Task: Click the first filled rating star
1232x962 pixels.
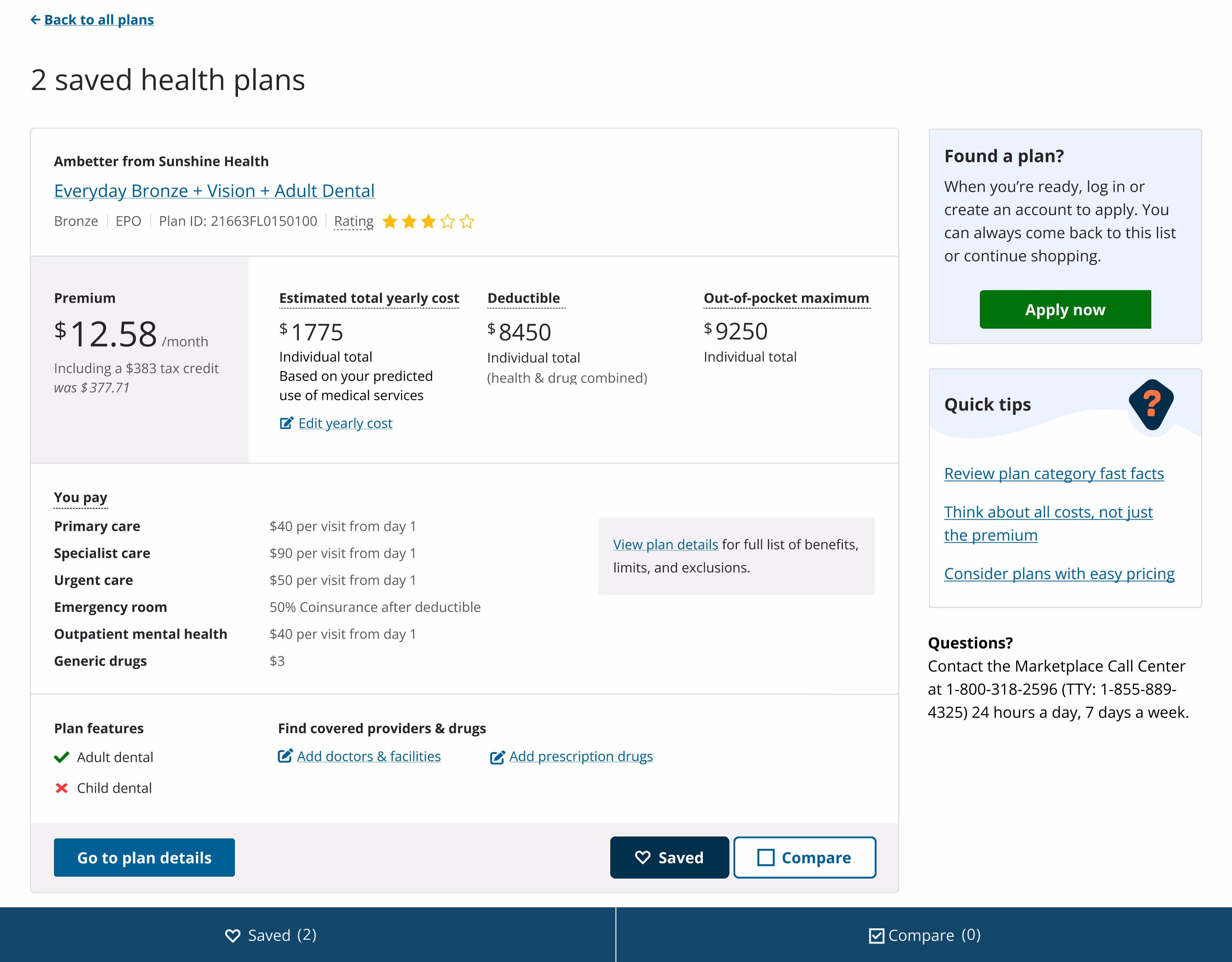Action: coord(390,221)
